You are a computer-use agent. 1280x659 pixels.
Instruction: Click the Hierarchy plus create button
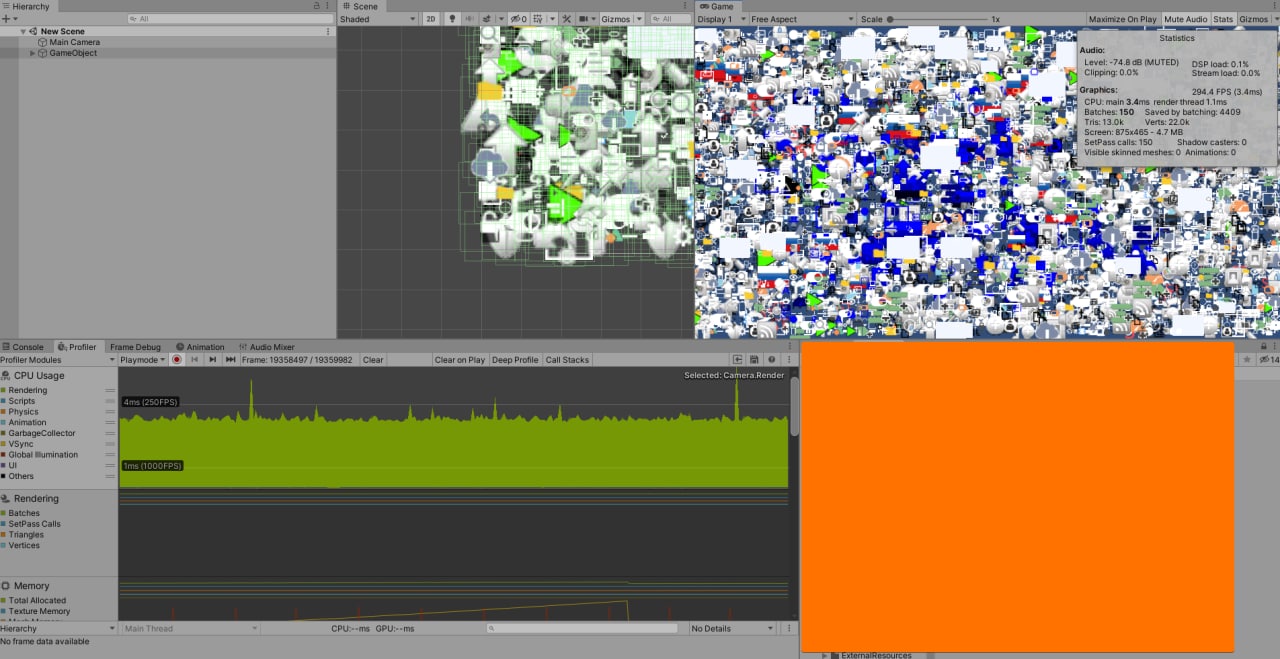coord(7,19)
